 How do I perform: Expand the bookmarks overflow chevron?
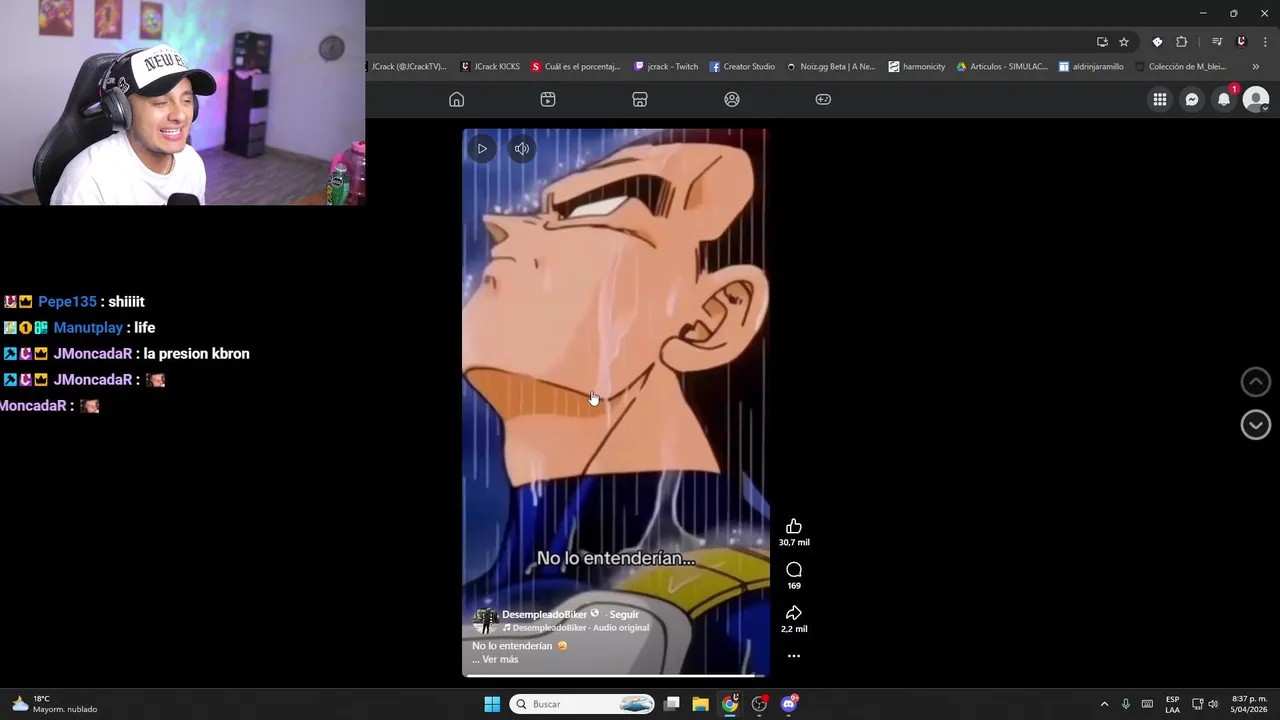1255,67
